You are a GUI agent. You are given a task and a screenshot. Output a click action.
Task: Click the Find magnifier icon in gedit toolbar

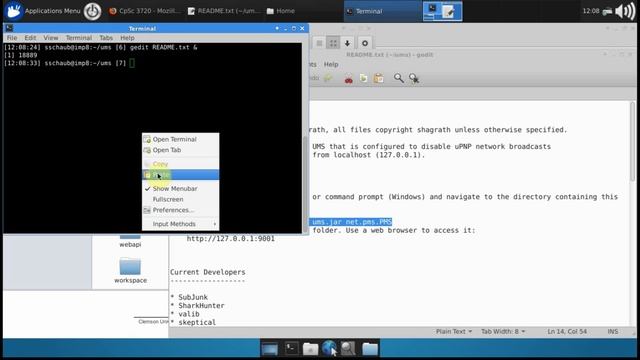[399, 78]
